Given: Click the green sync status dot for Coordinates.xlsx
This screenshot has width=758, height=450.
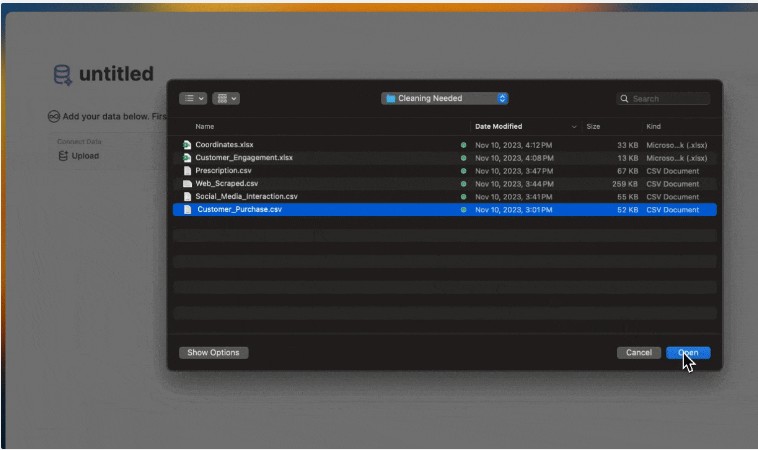Looking at the screenshot, I should (463, 145).
